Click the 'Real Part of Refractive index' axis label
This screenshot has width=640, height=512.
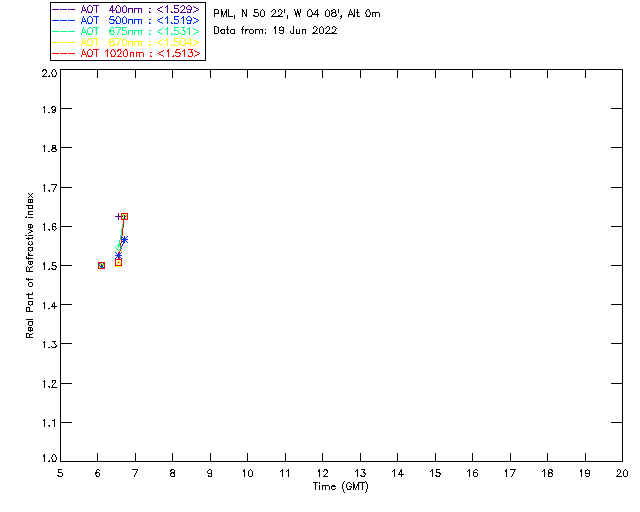point(29,265)
